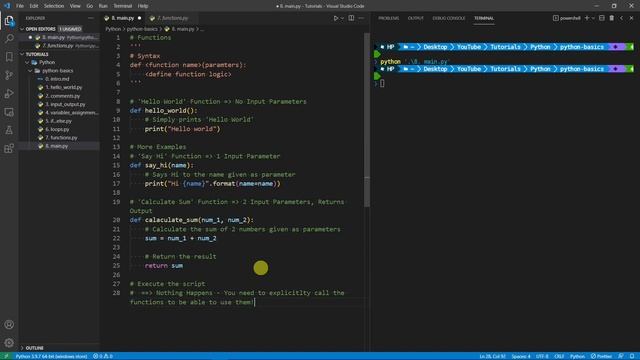The image size is (640, 360).
Task: Collapse the Python folder
Action: 27,62
